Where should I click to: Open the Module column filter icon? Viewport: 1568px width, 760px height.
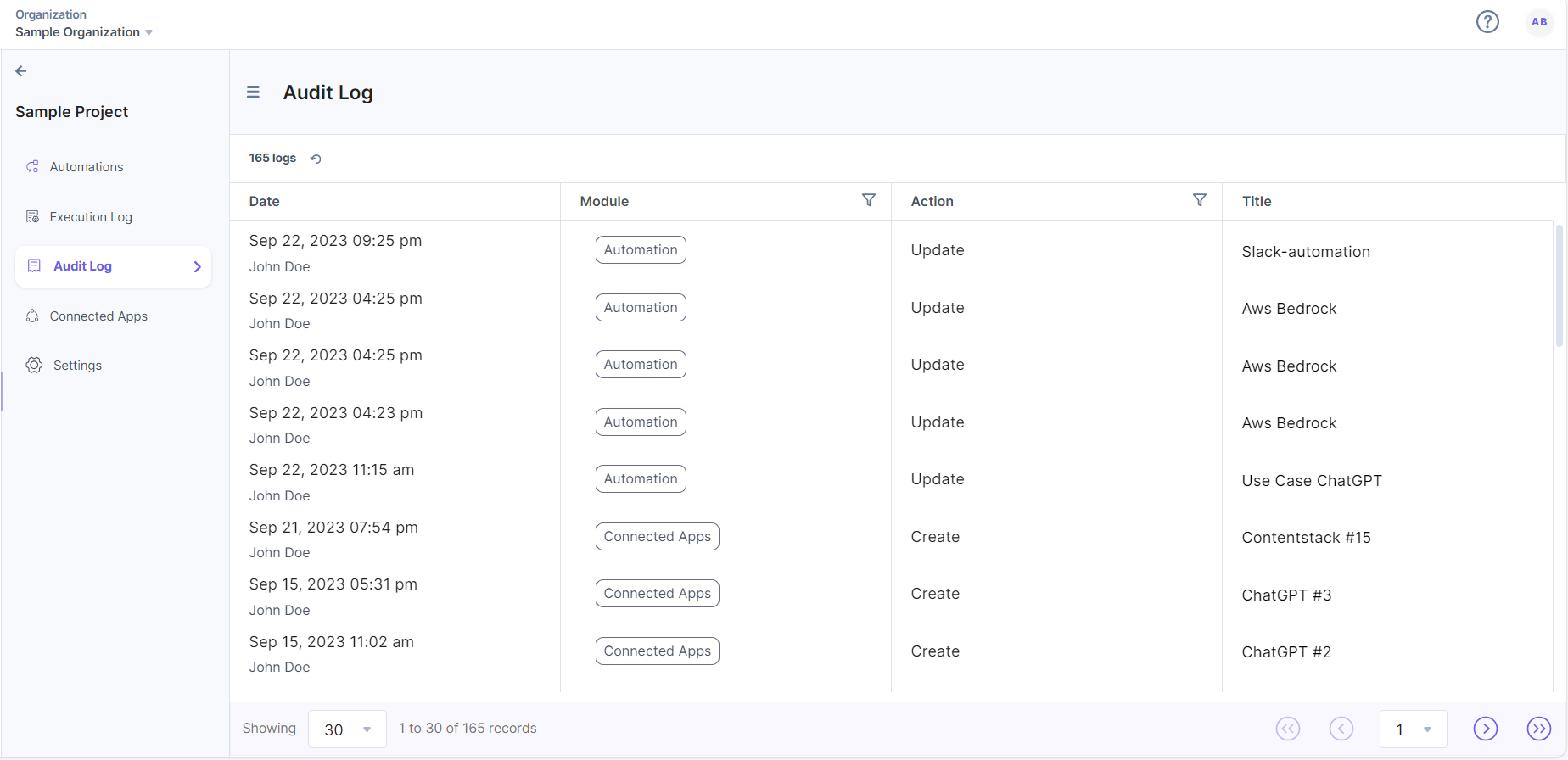click(x=869, y=200)
